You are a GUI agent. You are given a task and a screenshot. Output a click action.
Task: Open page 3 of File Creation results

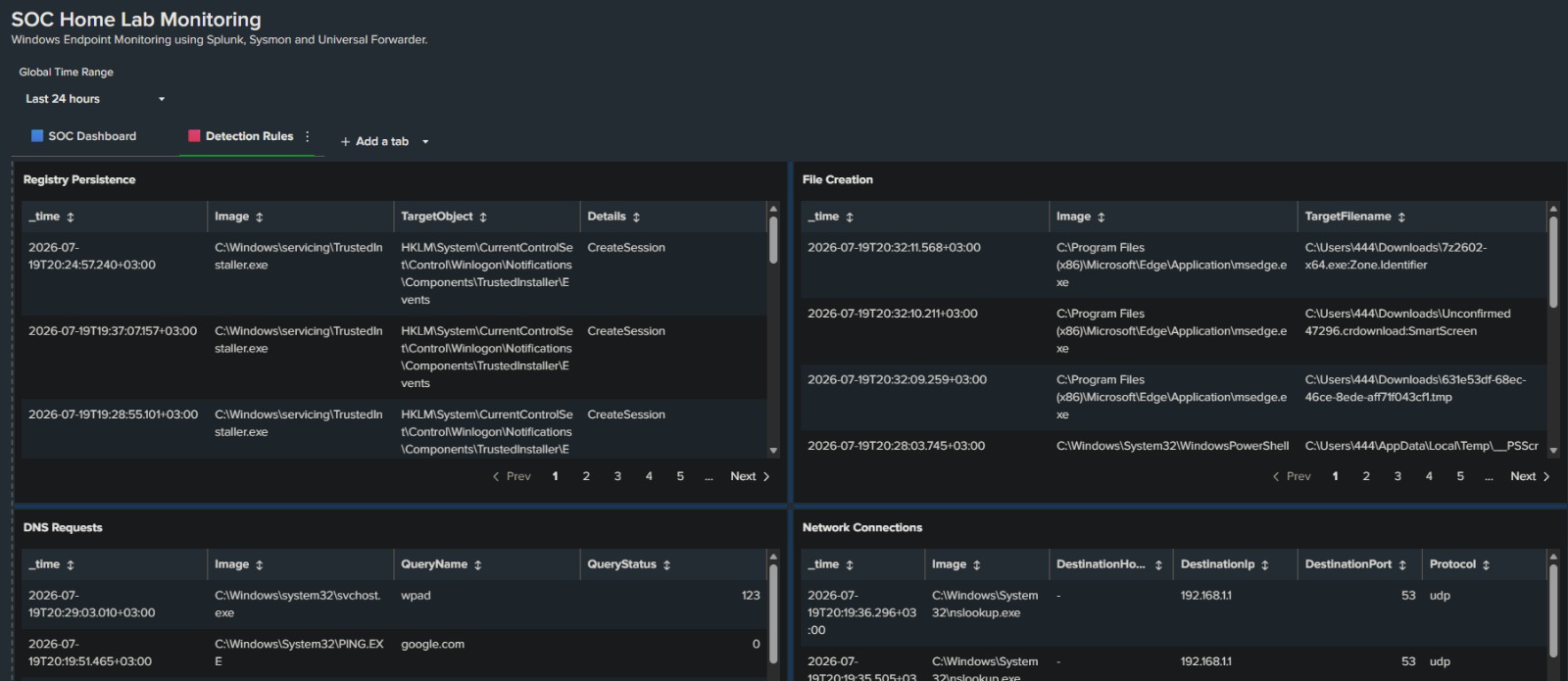click(x=1397, y=476)
